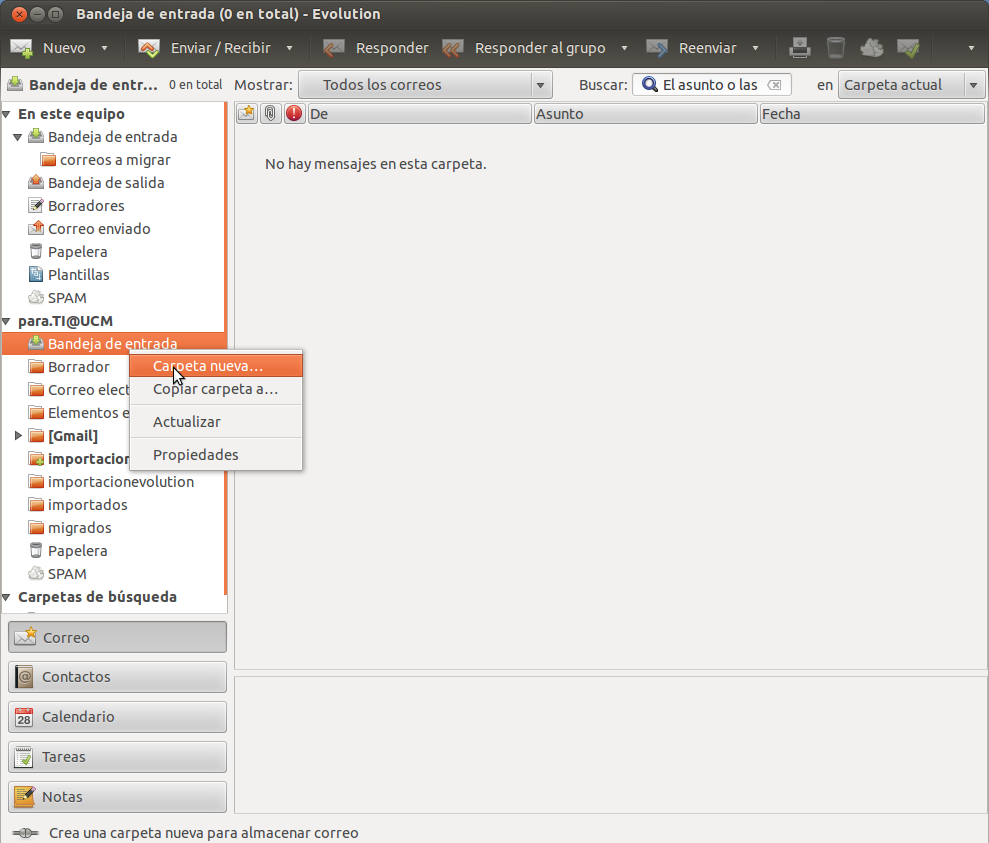Sort by the status envelope column icon
The width and height of the screenshot is (989, 843).
pyautogui.click(x=247, y=113)
